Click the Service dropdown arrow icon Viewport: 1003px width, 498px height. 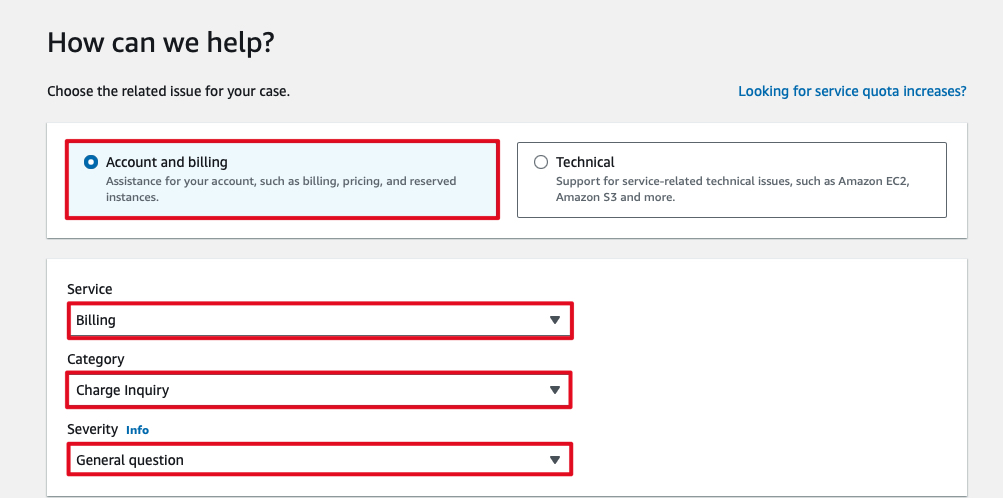point(555,320)
